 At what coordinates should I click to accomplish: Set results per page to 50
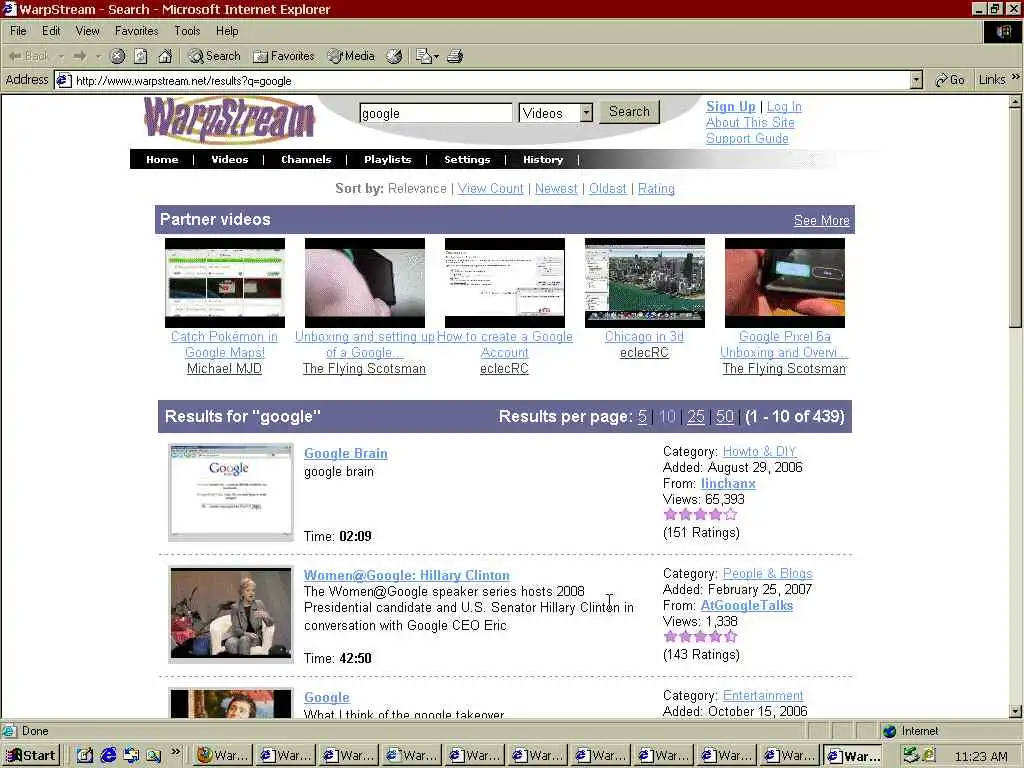[x=725, y=417]
